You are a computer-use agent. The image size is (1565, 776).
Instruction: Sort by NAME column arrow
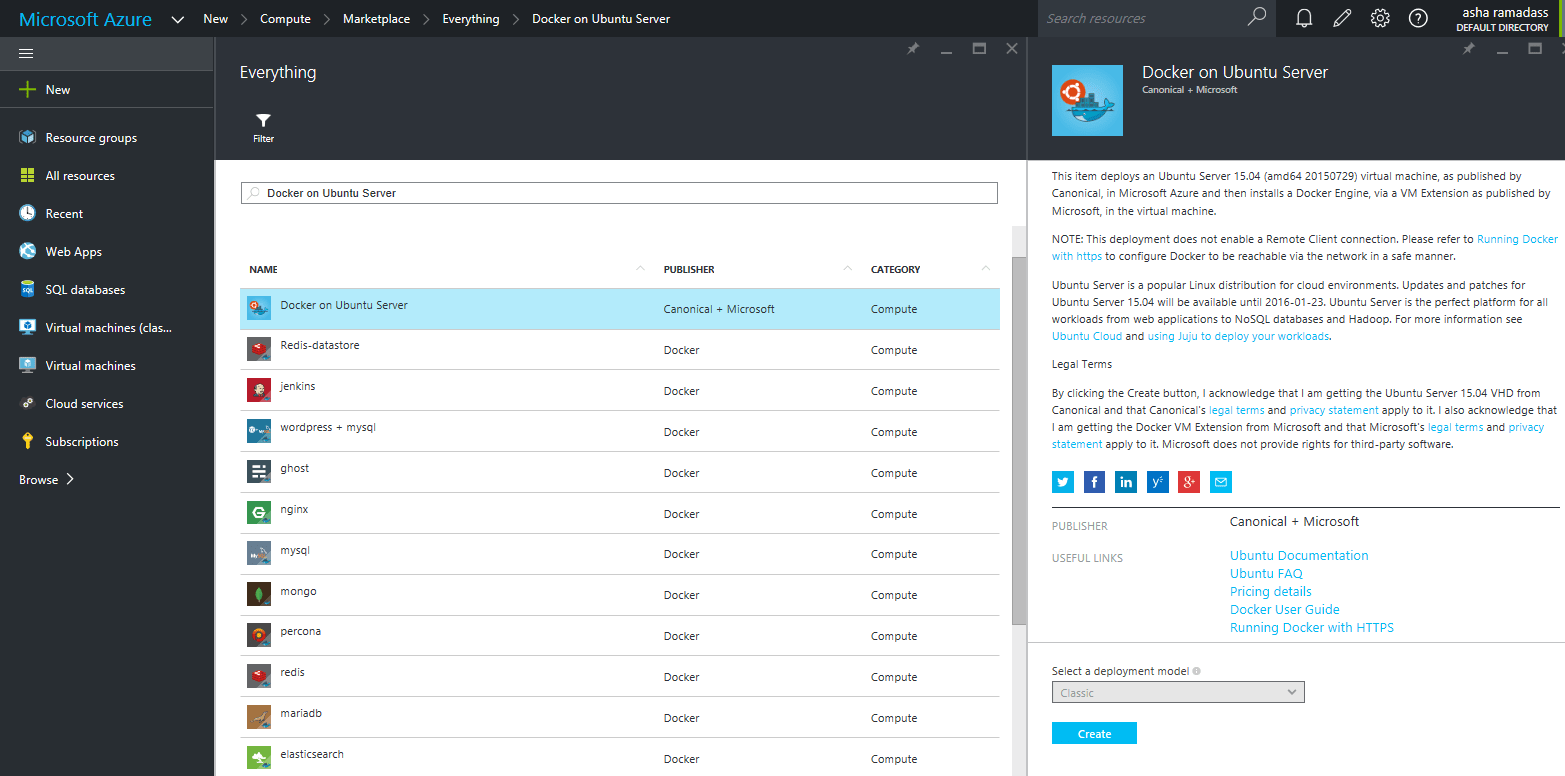[x=641, y=268]
